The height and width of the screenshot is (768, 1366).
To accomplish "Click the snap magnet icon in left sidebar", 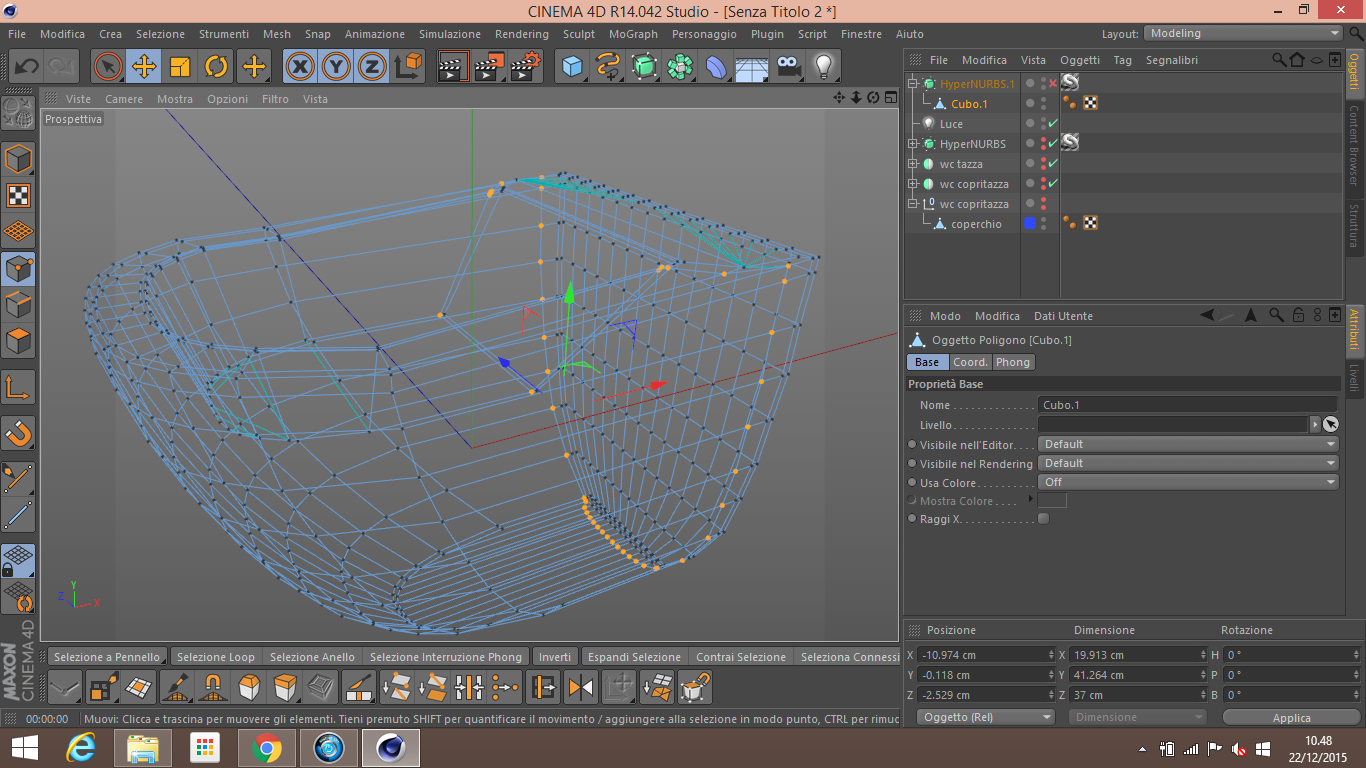I will (19, 433).
